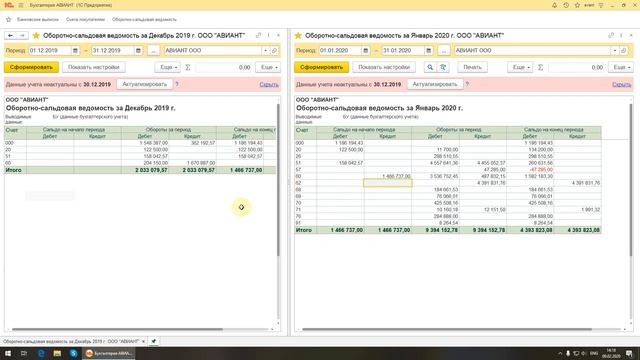Click the Скрыть link in December warning bar
This screenshot has width=640, height=360.
[x=269, y=84]
